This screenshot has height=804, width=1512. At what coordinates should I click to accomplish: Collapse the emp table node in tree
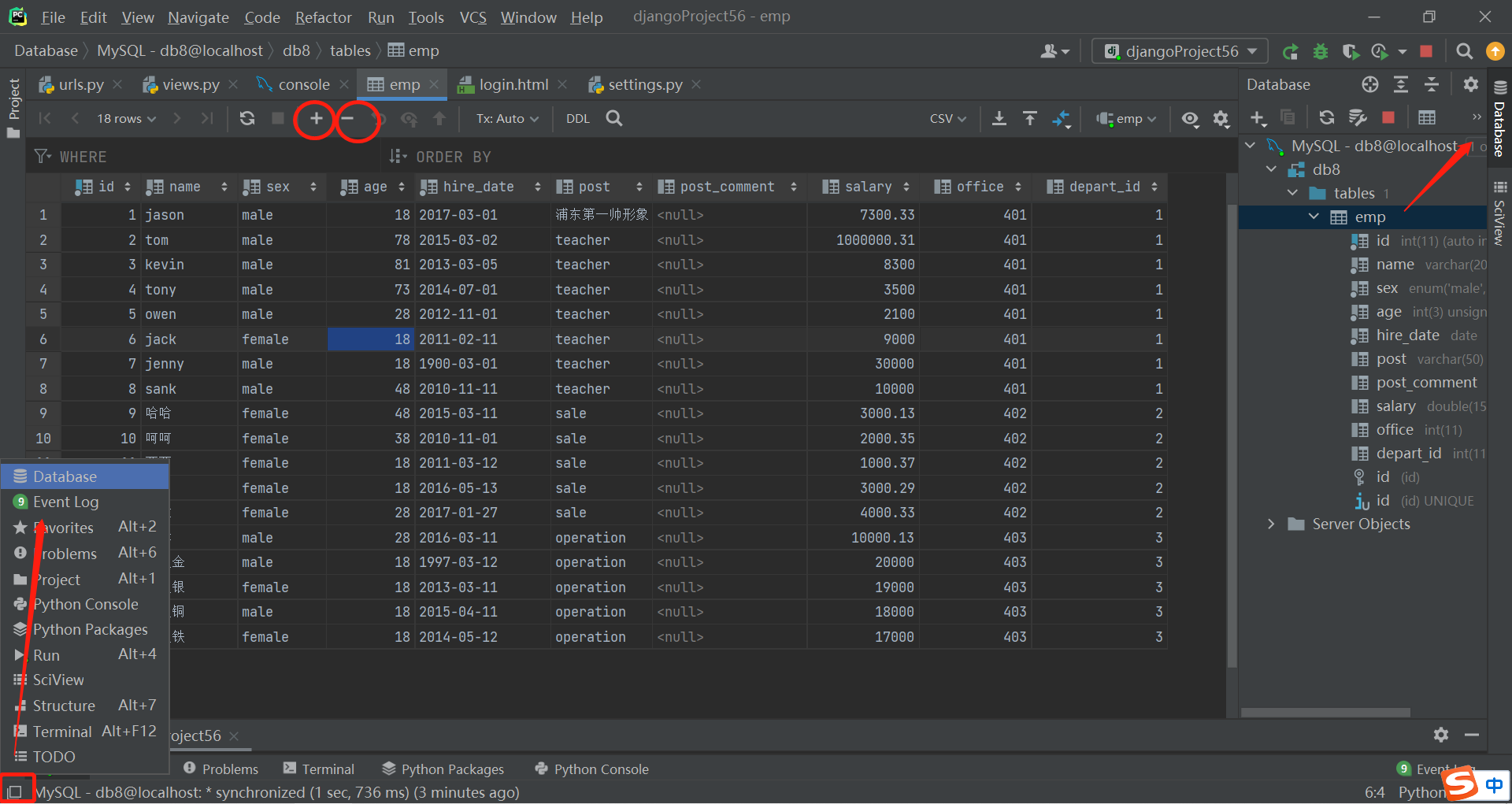click(x=1314, y=217)
